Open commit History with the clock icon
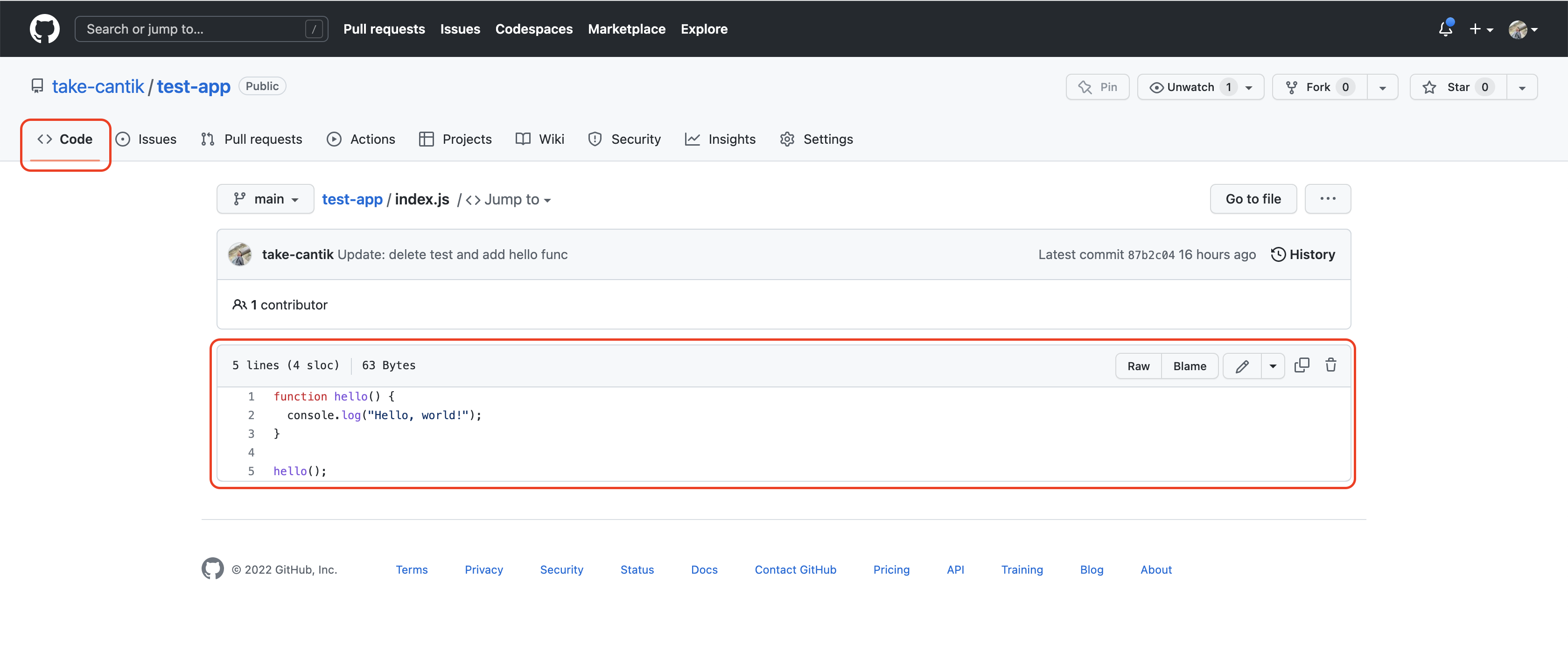This screenshot has width=1568, height=646. pos(1303,254)
